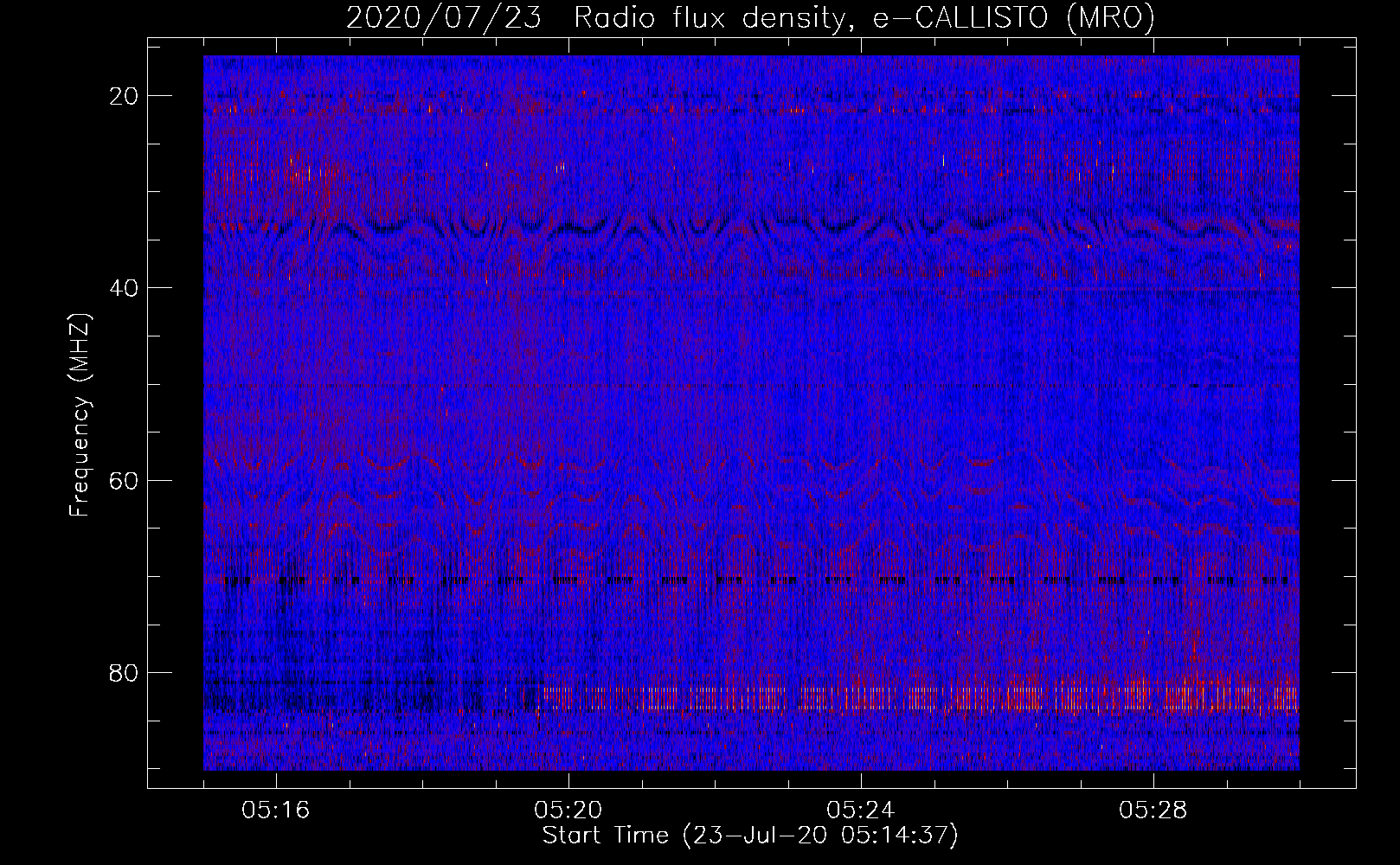Click the 40 MHz frequency tick label

[x=125, y=288]
